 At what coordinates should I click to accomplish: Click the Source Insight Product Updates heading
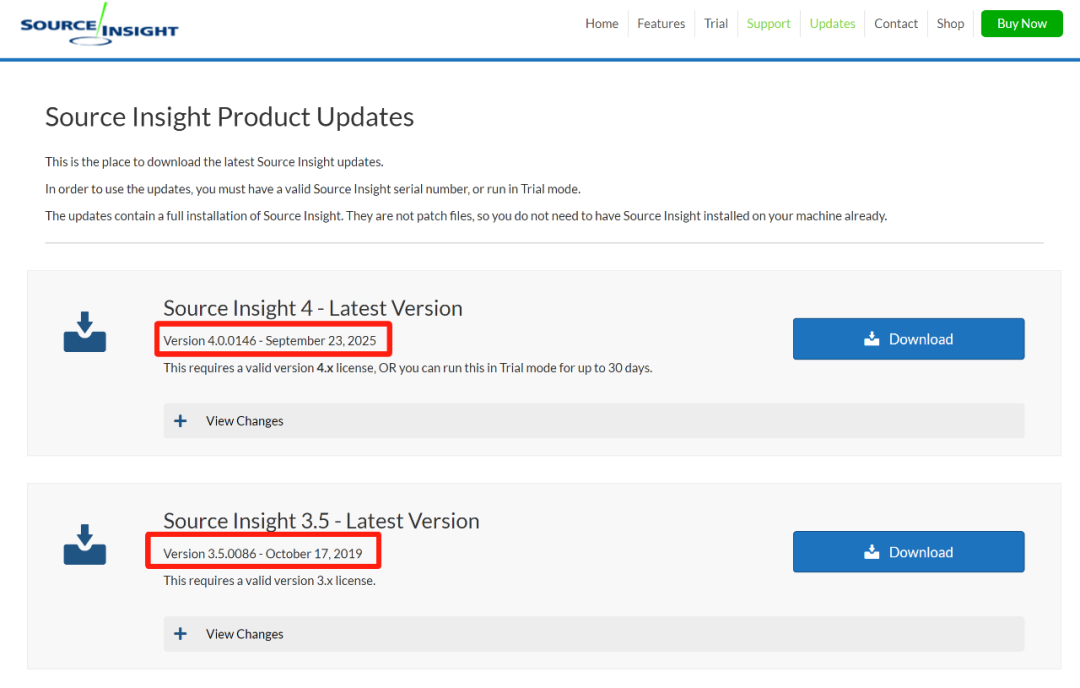229,117
